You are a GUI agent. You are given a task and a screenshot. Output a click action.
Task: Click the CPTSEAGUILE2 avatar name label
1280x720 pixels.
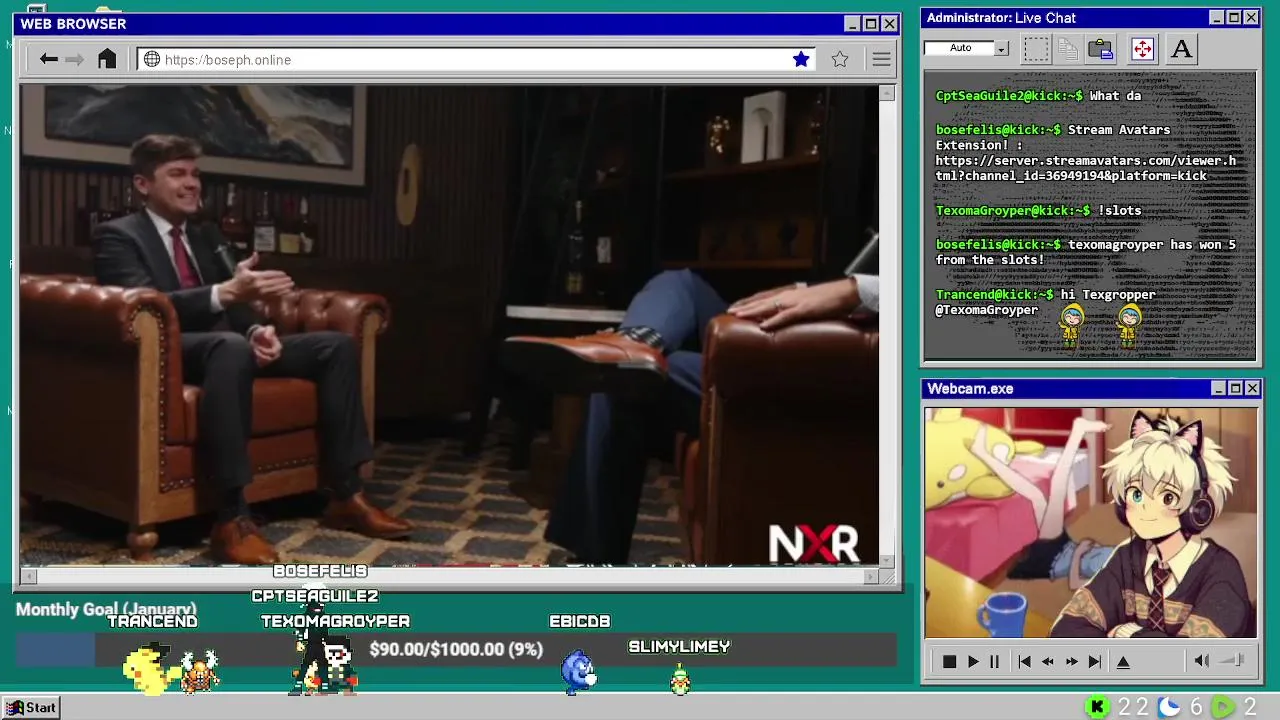[x=315, y=596]
